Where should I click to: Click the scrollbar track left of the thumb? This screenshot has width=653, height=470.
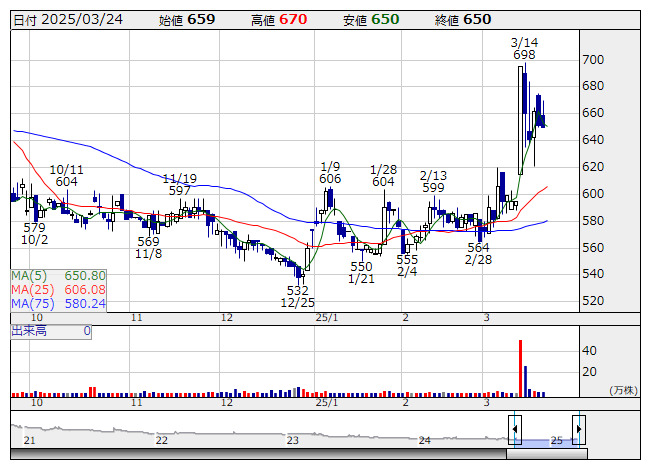[258, 453]
